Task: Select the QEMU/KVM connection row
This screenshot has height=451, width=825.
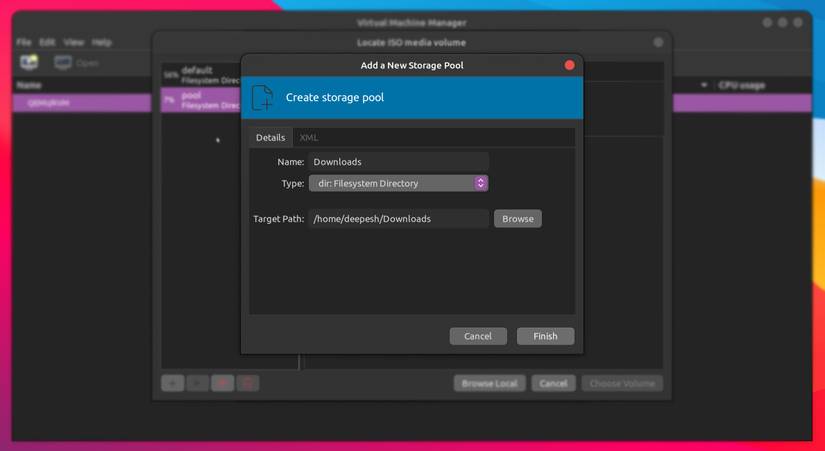Action: (82, 103)
